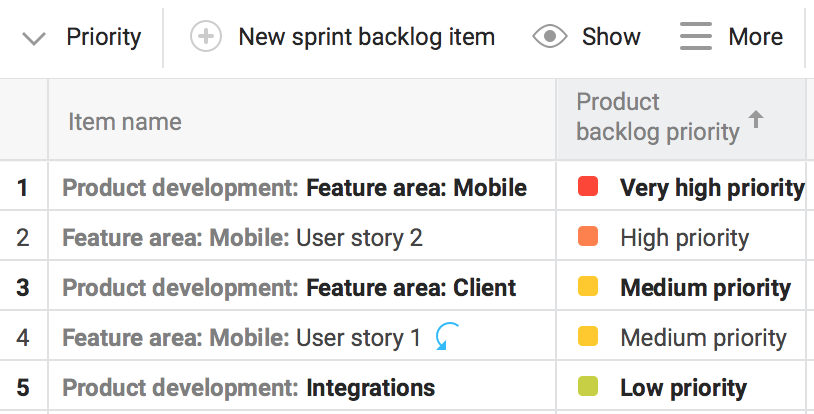Select the Item name column header
The height and width of the screenshot is (414, 814).
point(125,122)
